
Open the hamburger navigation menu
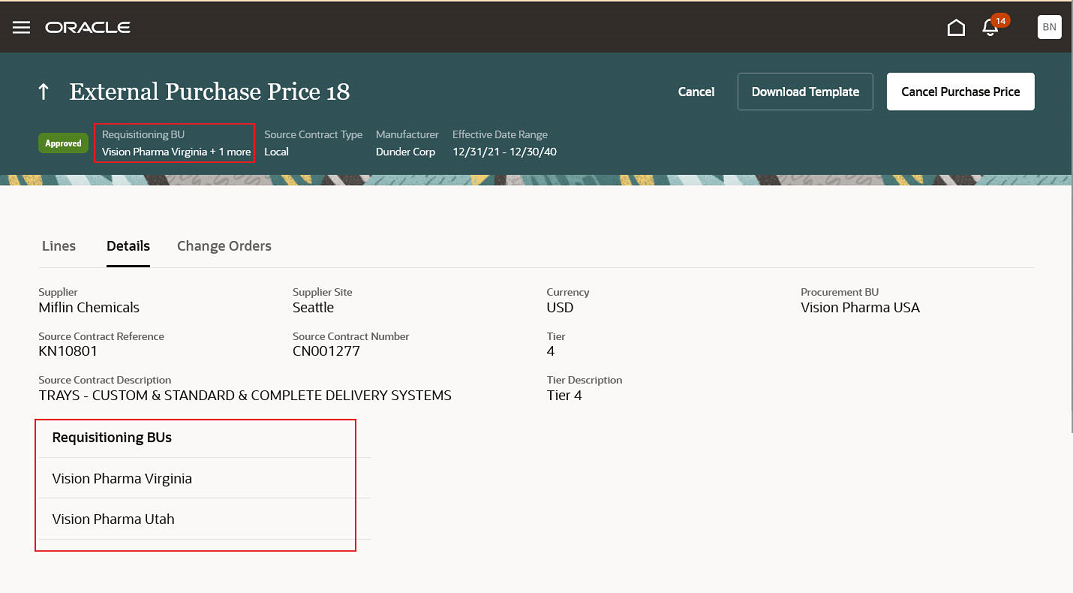point(21,27)
